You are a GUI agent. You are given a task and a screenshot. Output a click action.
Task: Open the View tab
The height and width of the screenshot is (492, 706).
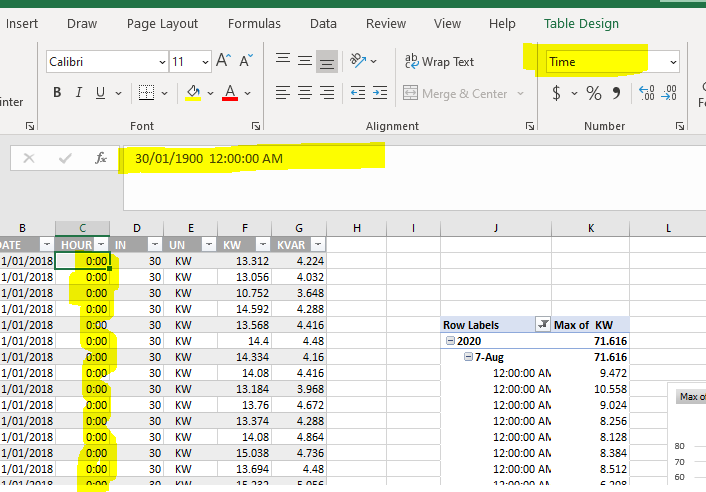pyautogui.click(x=447, y=23)
